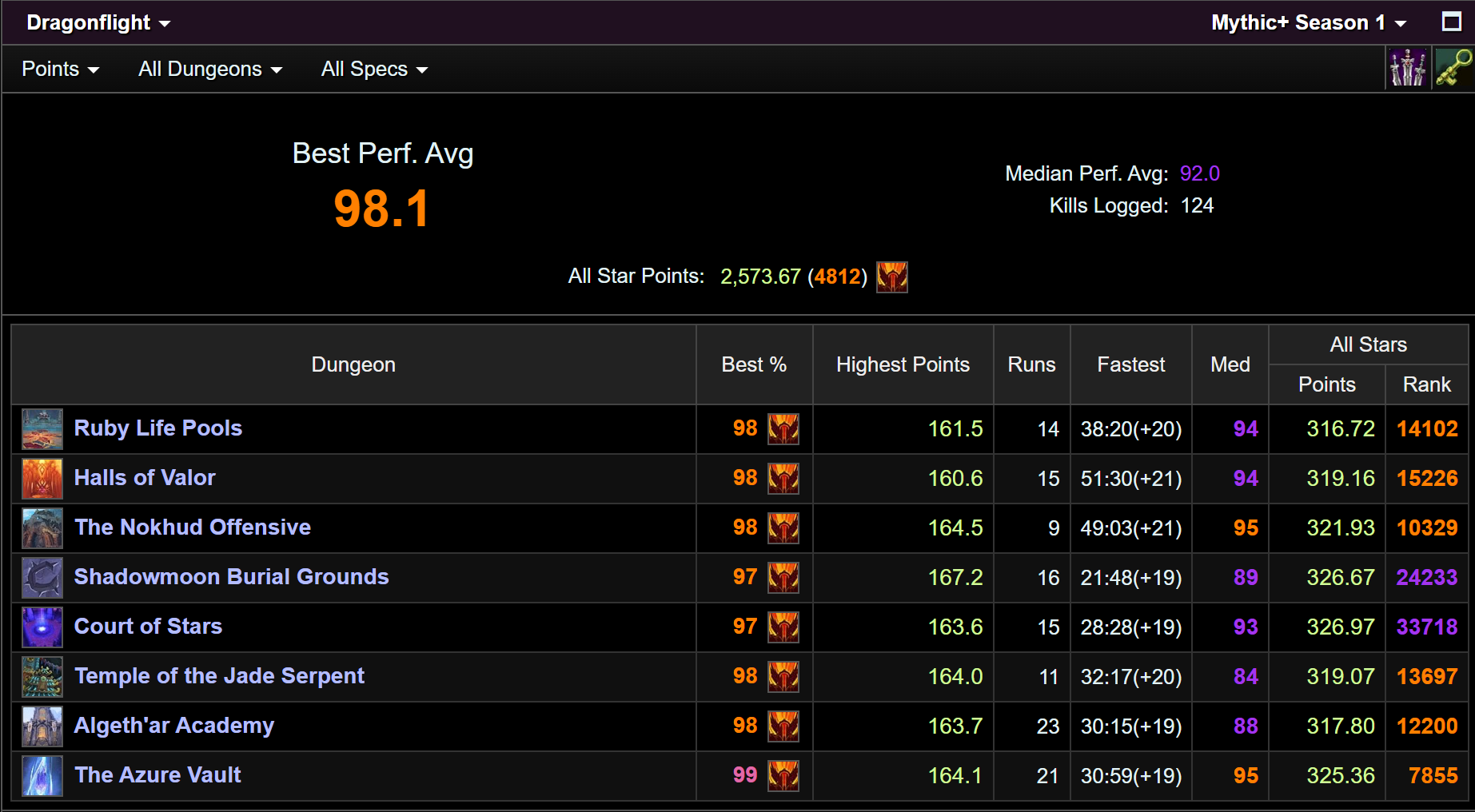1475x812 pixels.
Task: Click the rank 12200 for Algeth'ar Academy
Action: [1427, 726]
